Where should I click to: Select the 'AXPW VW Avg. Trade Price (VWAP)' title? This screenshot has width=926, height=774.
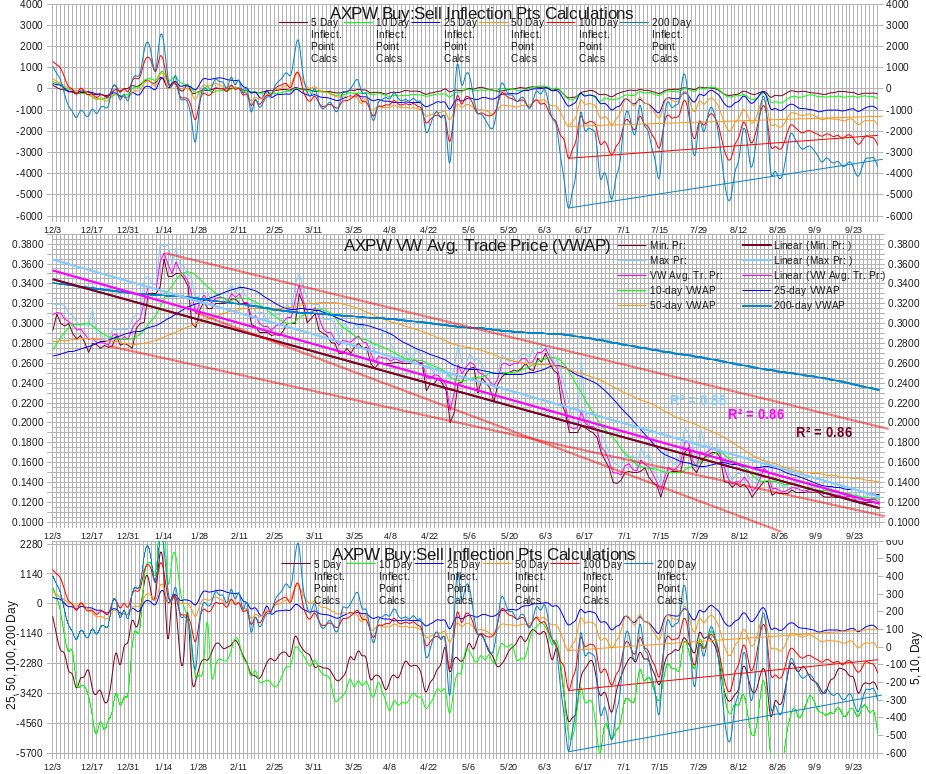click(x=477, y=245)
